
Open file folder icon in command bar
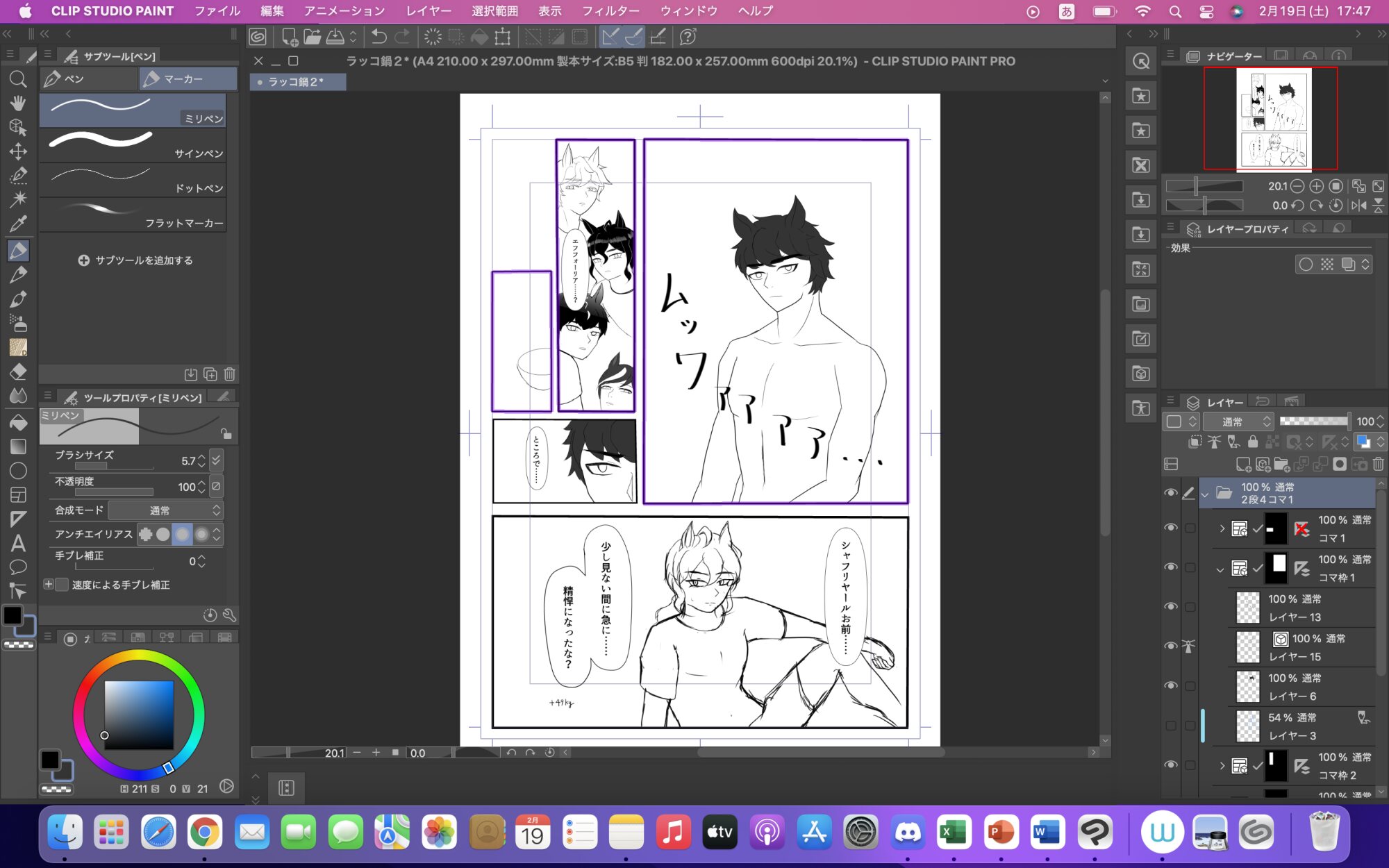pos(312,36)
